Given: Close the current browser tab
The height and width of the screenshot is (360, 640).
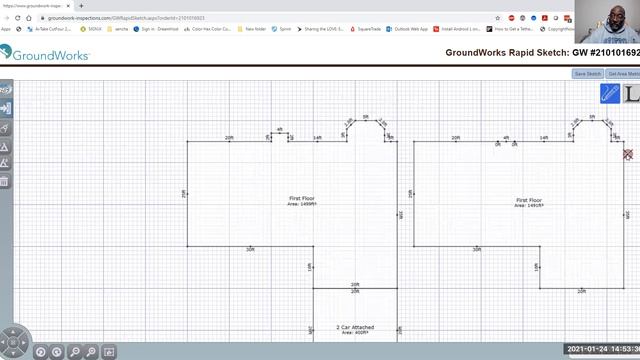Looking at the screenshot, I should [68, 6].
